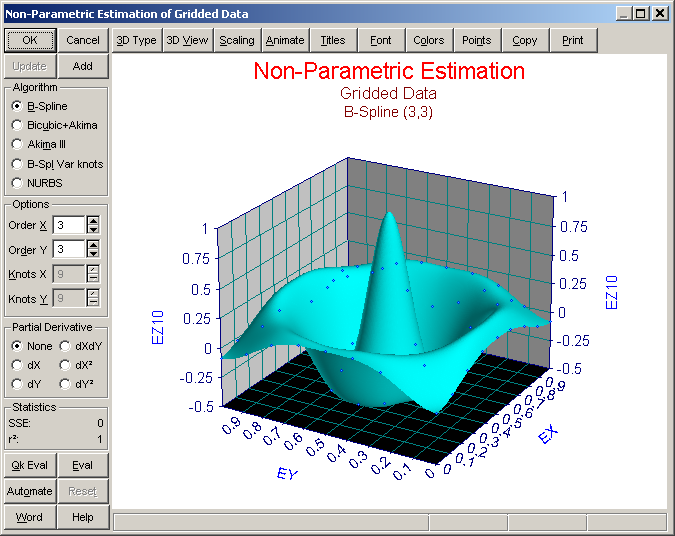The height and width of the screenshot is (536, 675).
Task: Select the dY partial derivative option
Action: click(27, 384)
